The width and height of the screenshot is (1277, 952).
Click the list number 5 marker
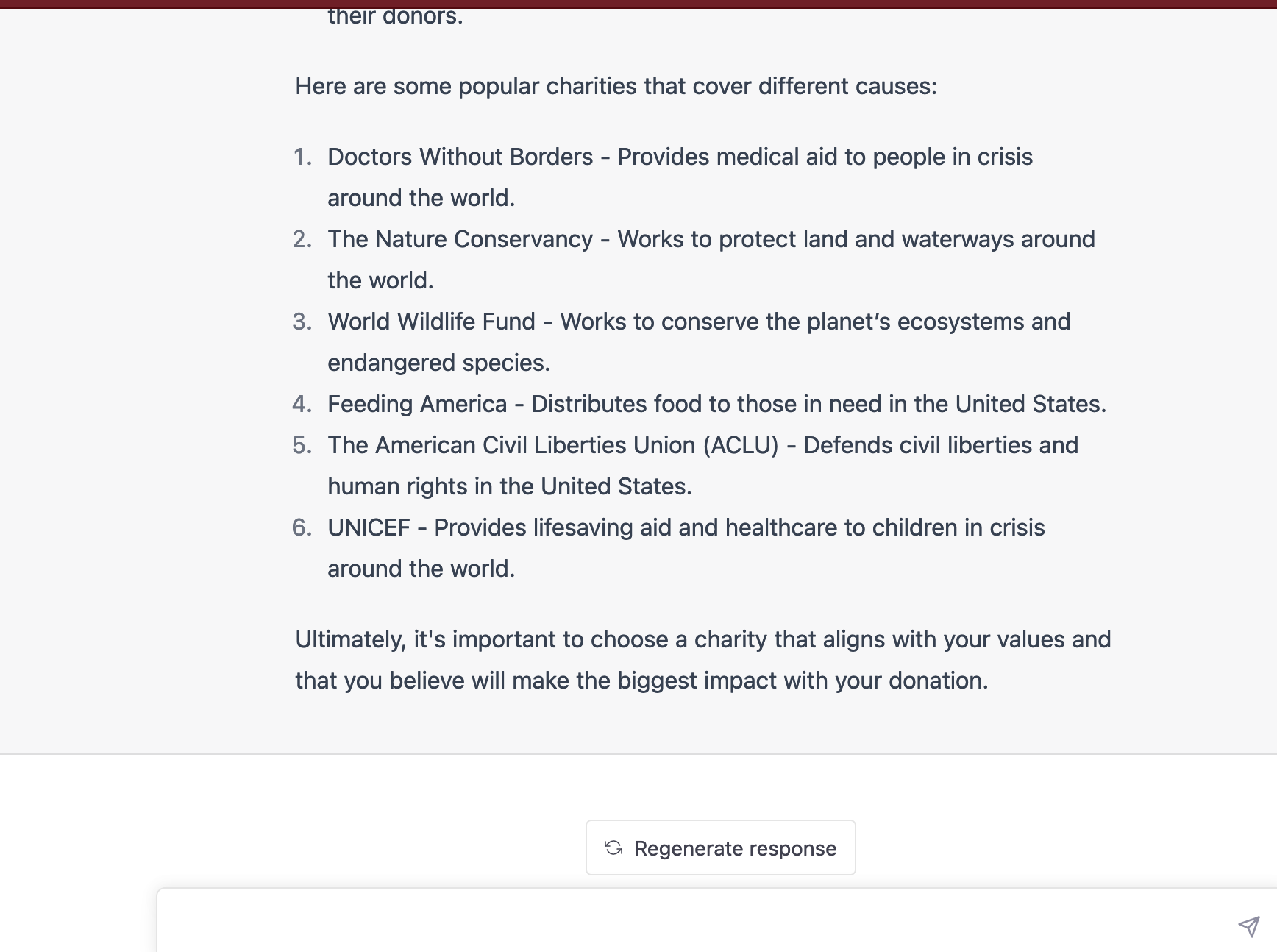point(302,445)
